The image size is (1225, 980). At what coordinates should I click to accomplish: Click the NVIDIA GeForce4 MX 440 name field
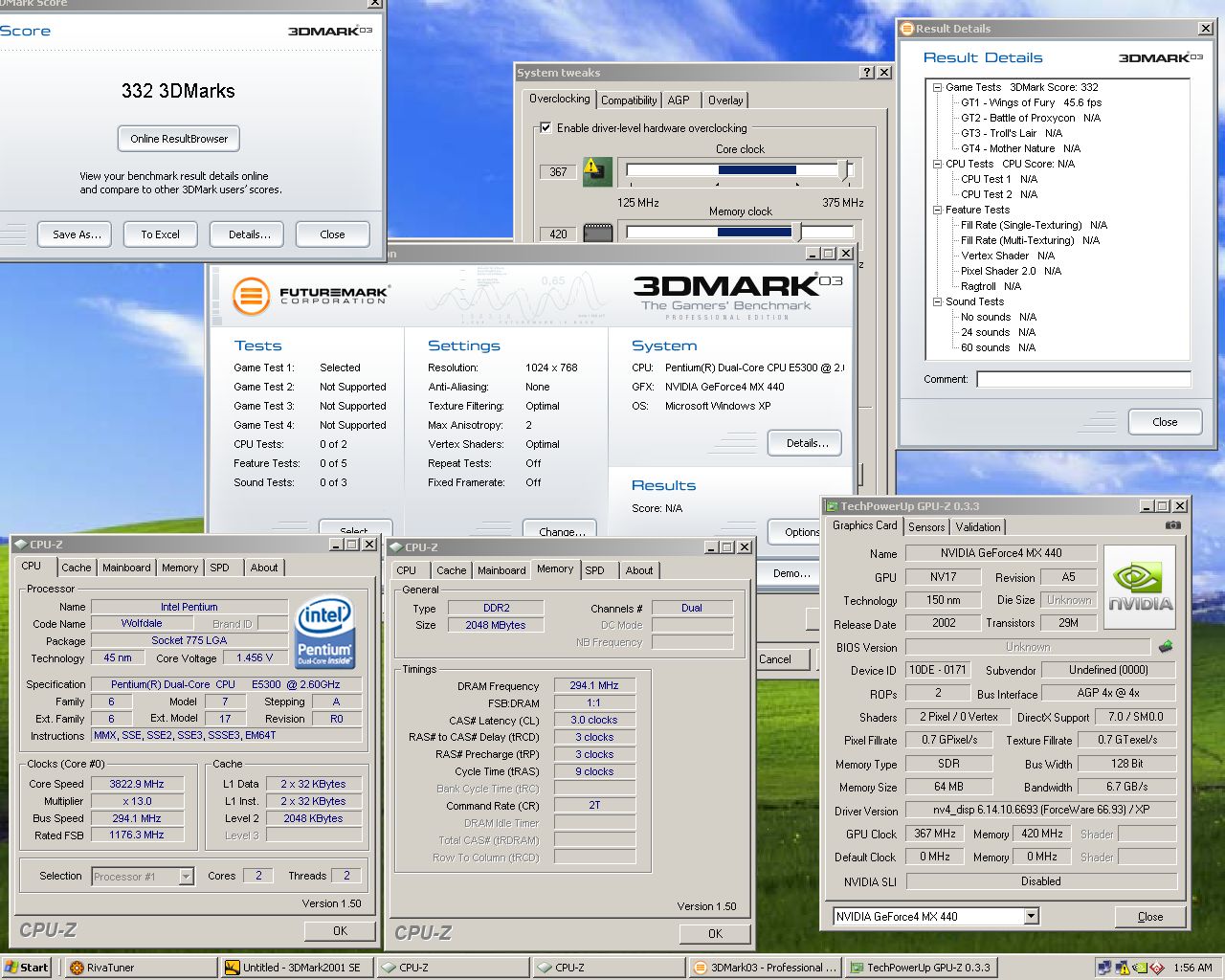[1001, 553]
